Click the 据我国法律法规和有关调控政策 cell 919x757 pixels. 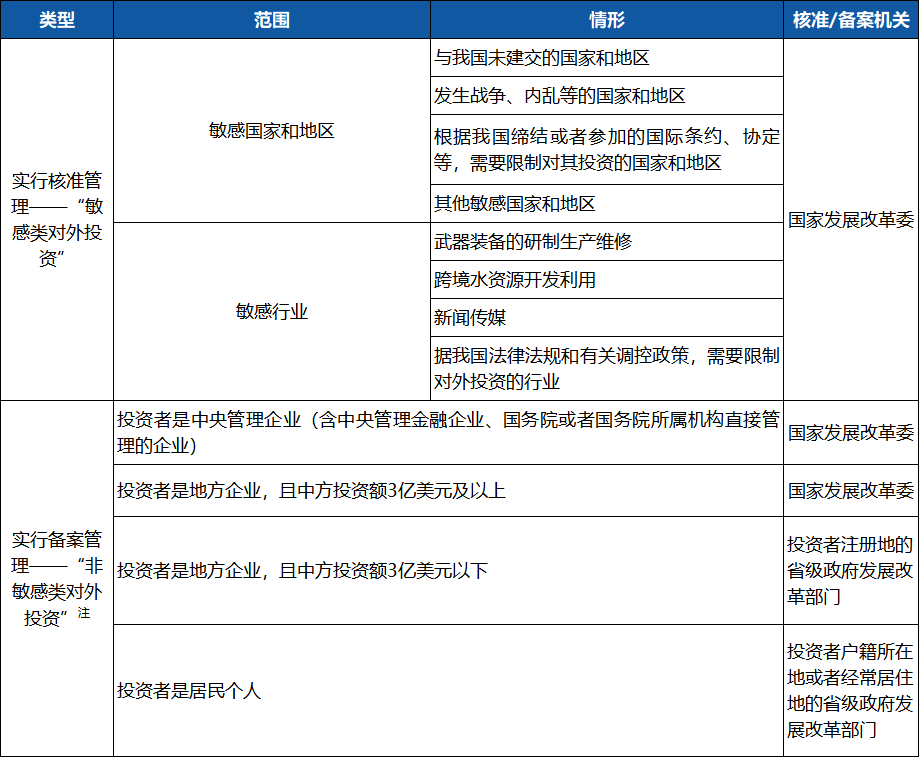[x=607, y=369]
